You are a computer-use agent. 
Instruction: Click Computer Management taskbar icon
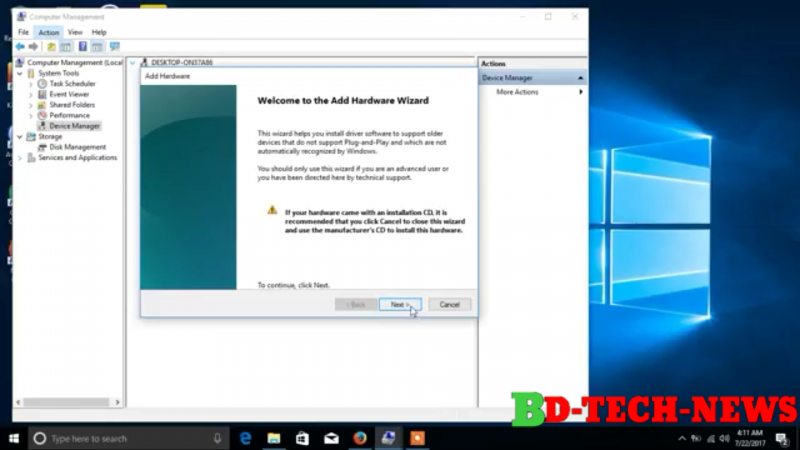[x=388, y=438]
